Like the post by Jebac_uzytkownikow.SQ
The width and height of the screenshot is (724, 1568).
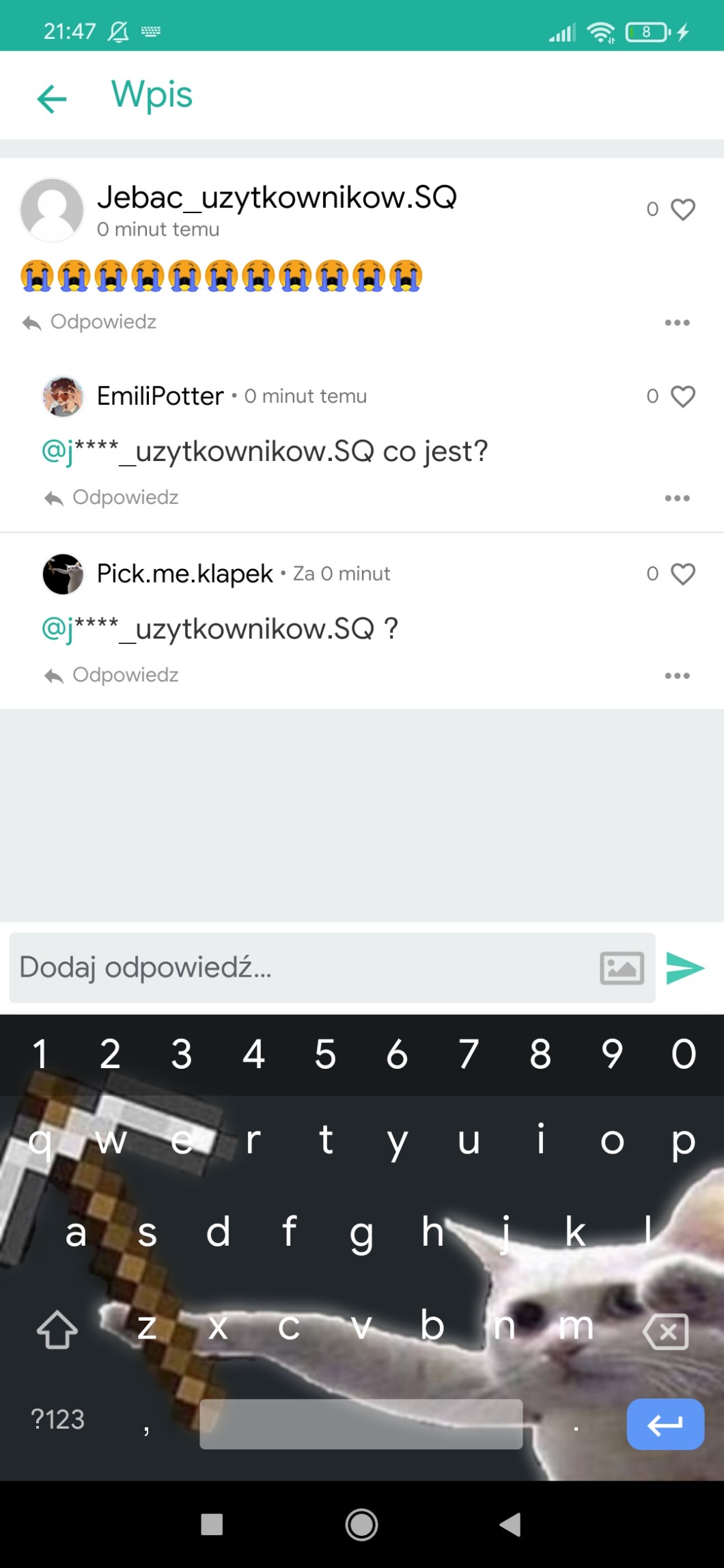pyautogui.click(x=682, y=209)
